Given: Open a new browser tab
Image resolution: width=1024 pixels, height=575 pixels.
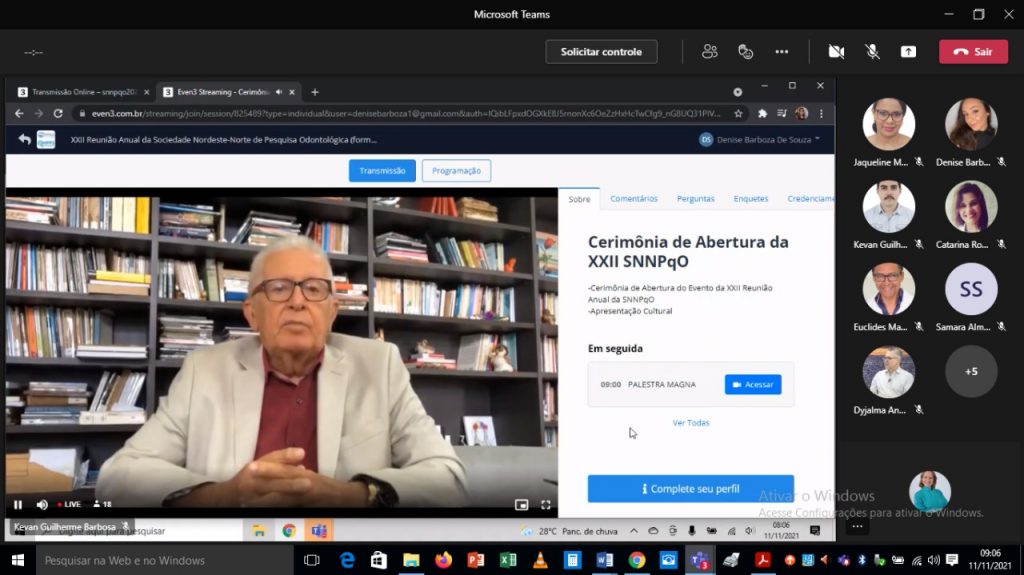Looking at the screenshot, I should (x=315, y=92).
